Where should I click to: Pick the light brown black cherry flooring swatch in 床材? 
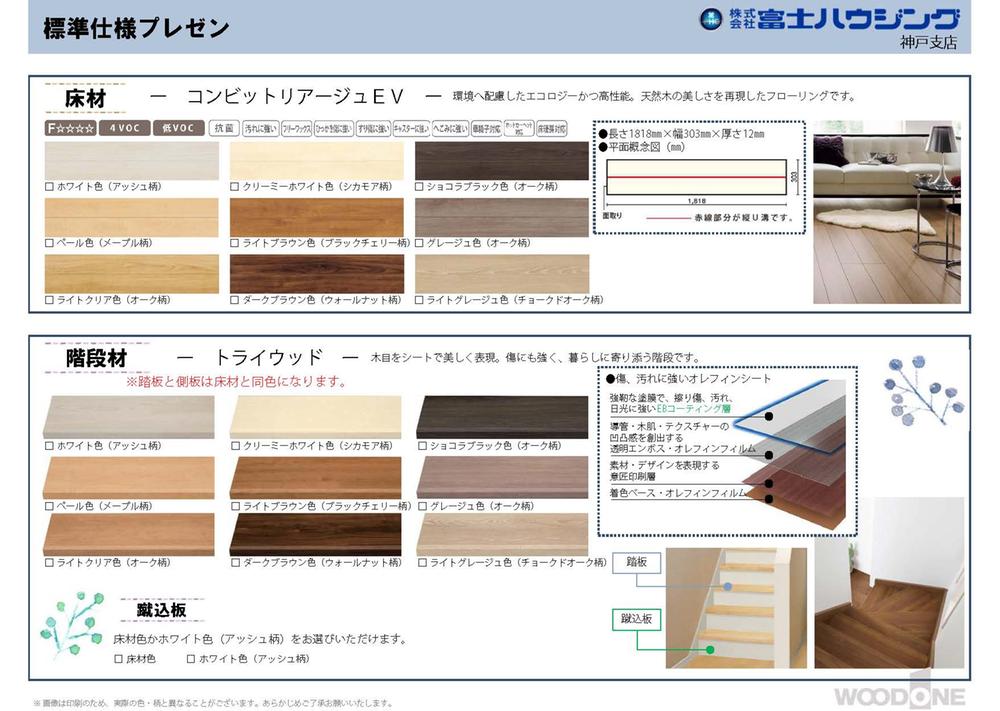point(316,217)
